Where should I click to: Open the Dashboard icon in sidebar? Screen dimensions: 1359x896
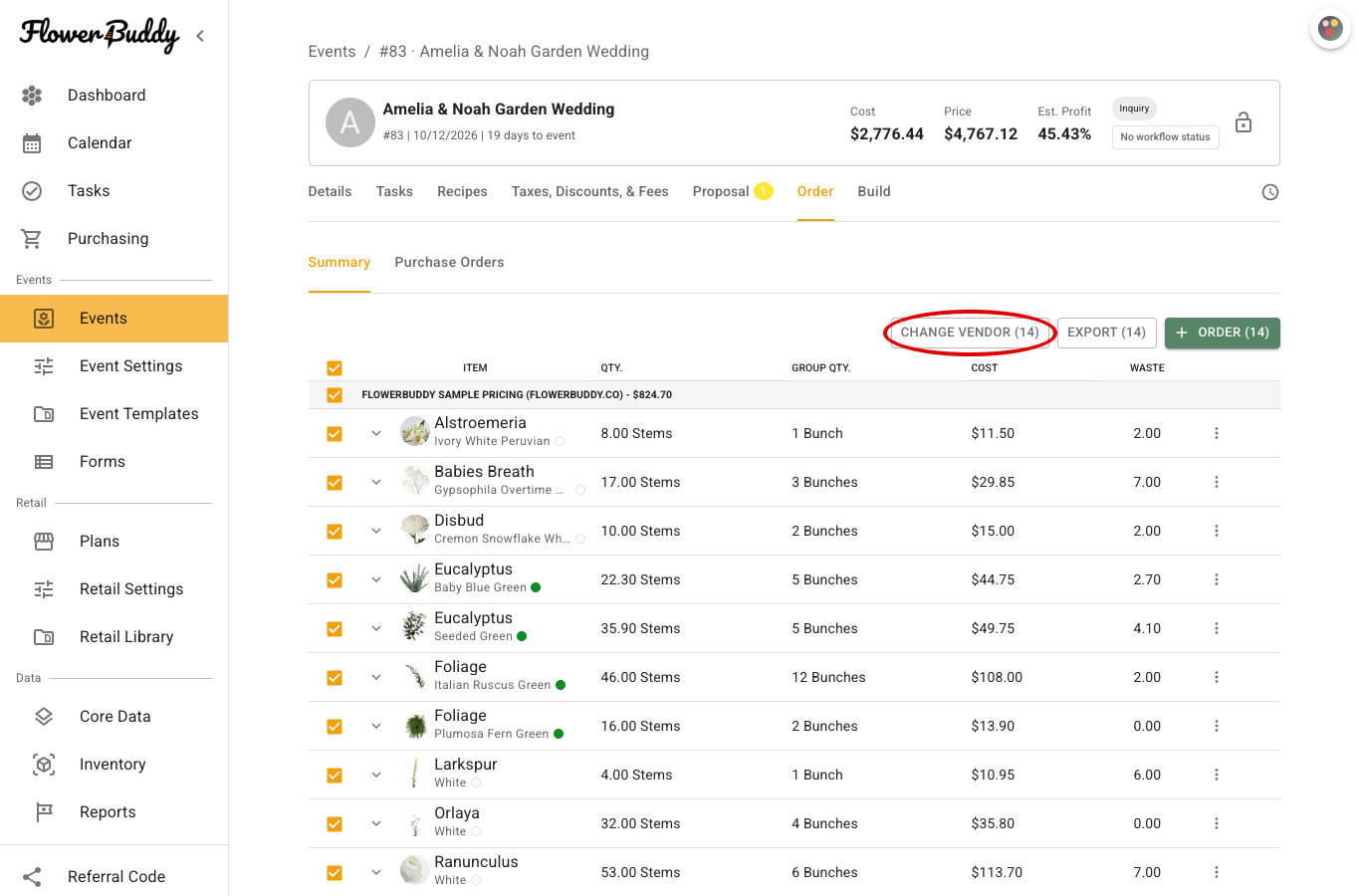[32, 96]
